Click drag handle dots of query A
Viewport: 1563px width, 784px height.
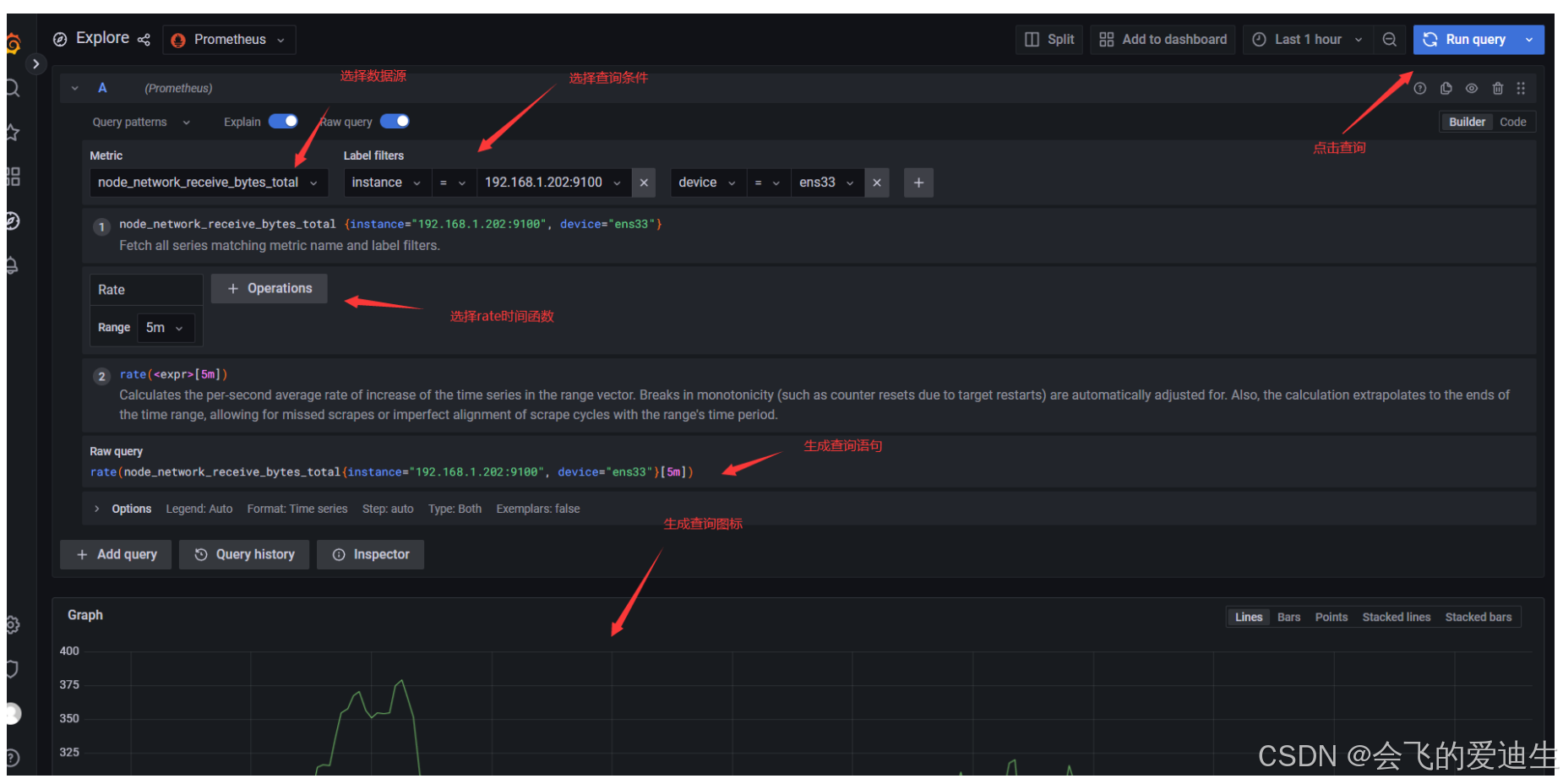pos(1521,89)
